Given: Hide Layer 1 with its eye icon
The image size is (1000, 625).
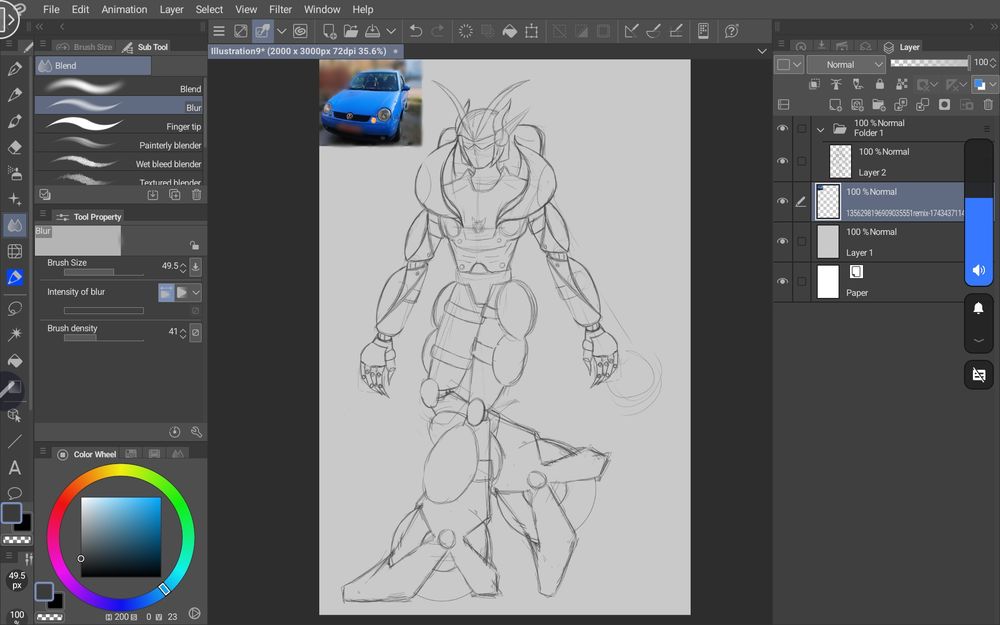Looking at the screenshot, I should tap(783, 241).
